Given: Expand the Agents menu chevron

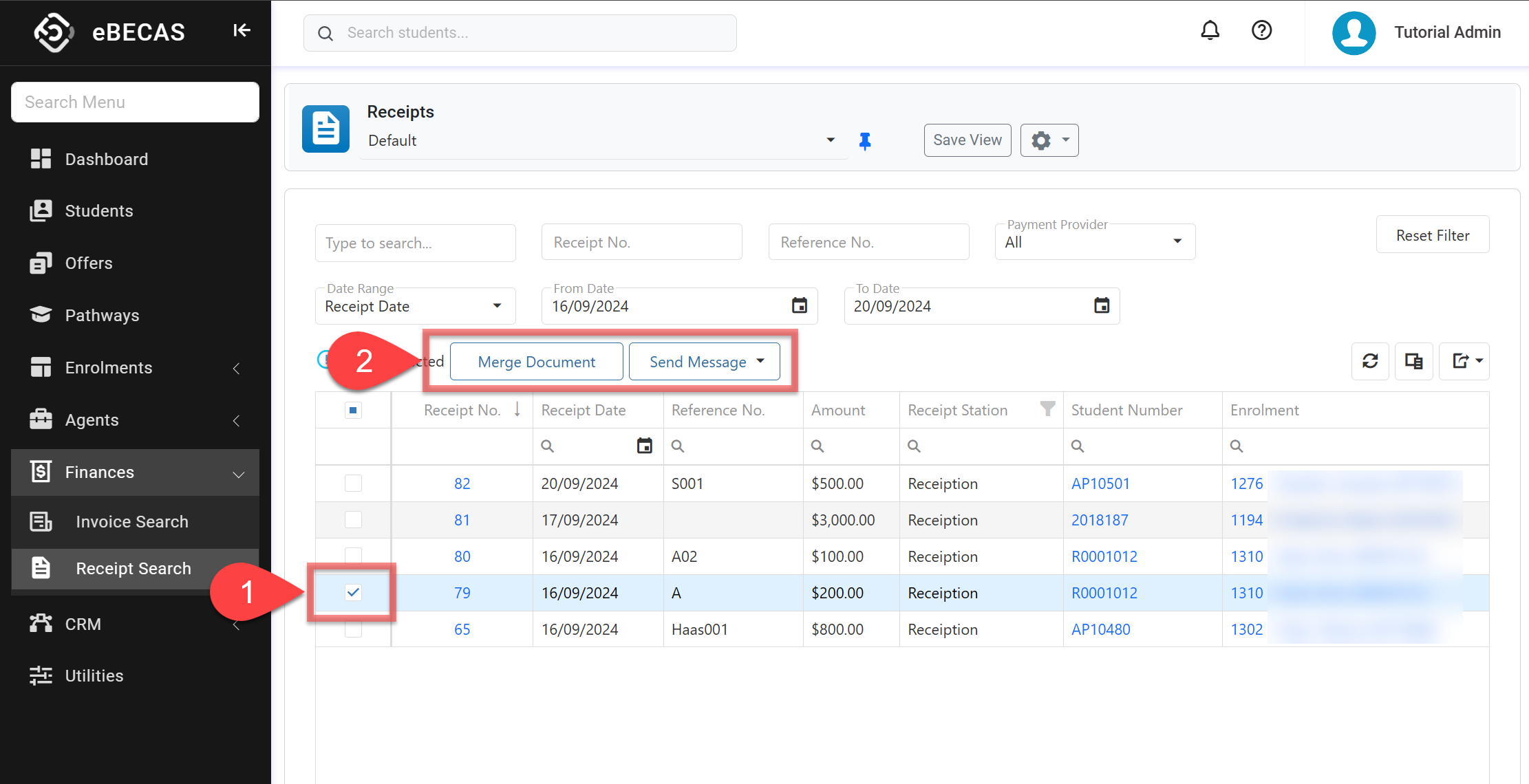Looking at the screenshot, I should (237, 420).
